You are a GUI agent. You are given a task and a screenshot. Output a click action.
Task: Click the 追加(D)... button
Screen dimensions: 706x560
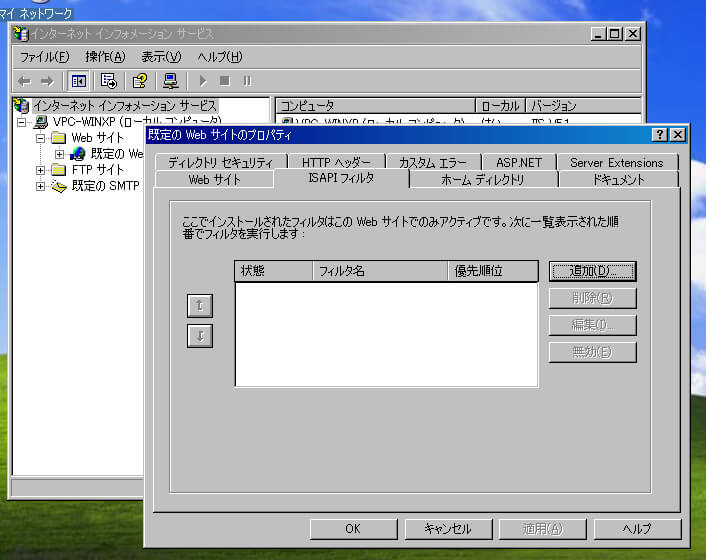coord(592,271)
